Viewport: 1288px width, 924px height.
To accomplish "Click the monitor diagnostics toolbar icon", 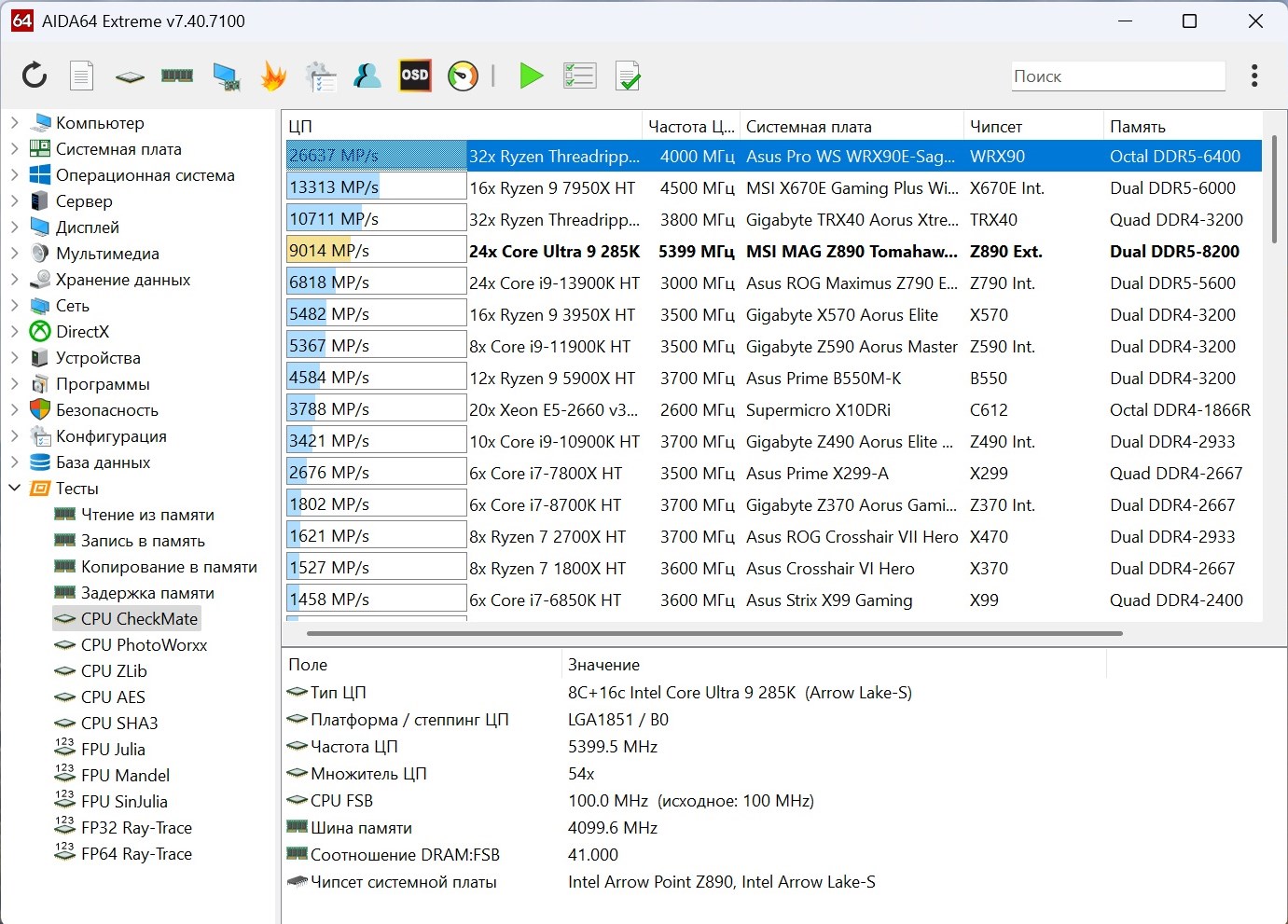I will (226, 76).
